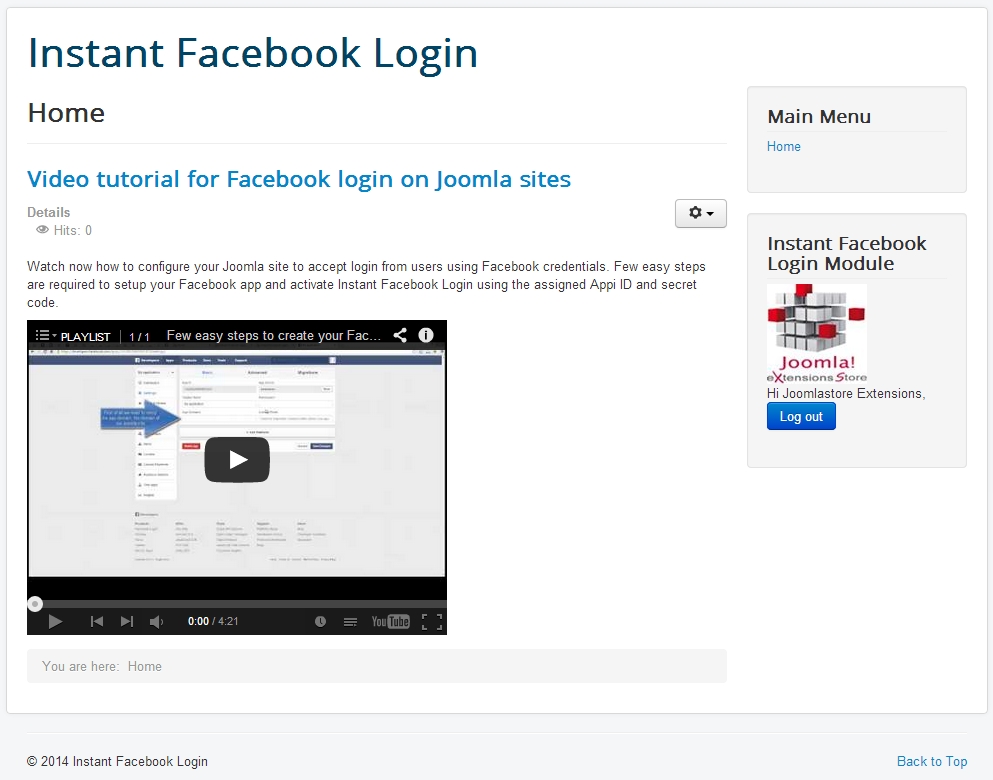Click the Log out button

tap(801, 417)
